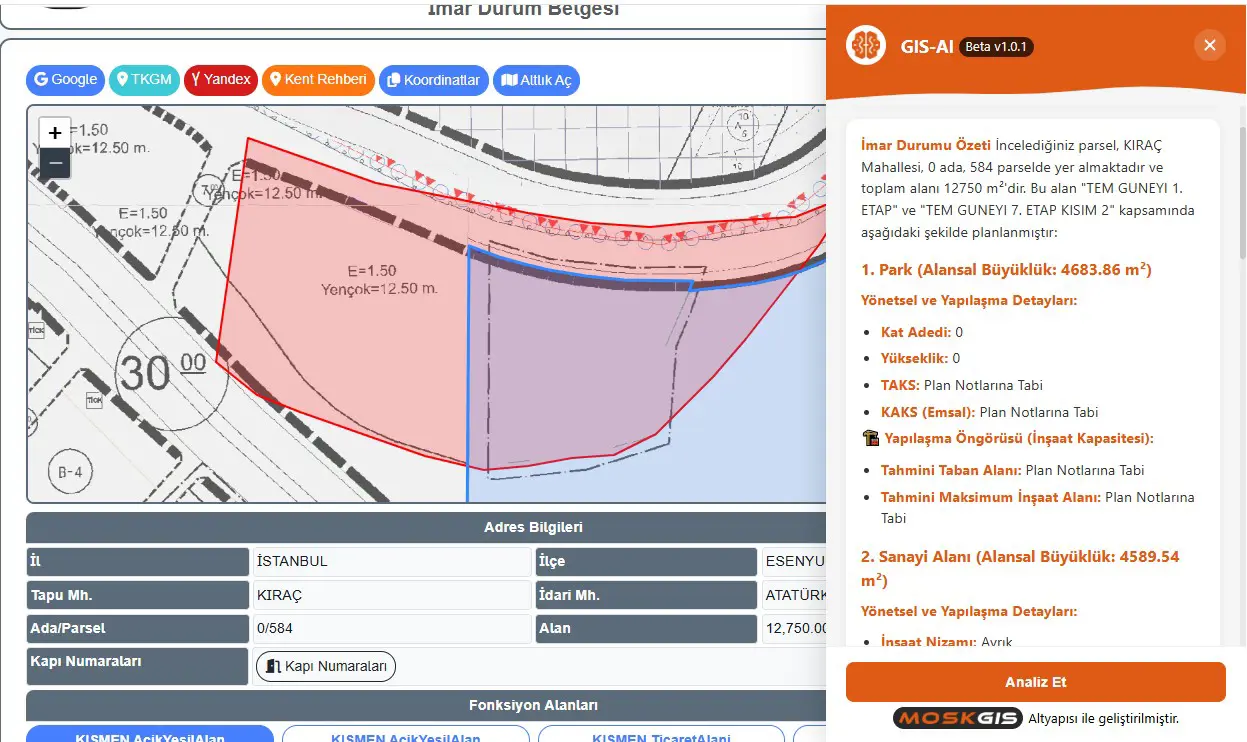
Task: Click the KIRAÇ value beside Tapu Mh.
Action: point(391,595)
